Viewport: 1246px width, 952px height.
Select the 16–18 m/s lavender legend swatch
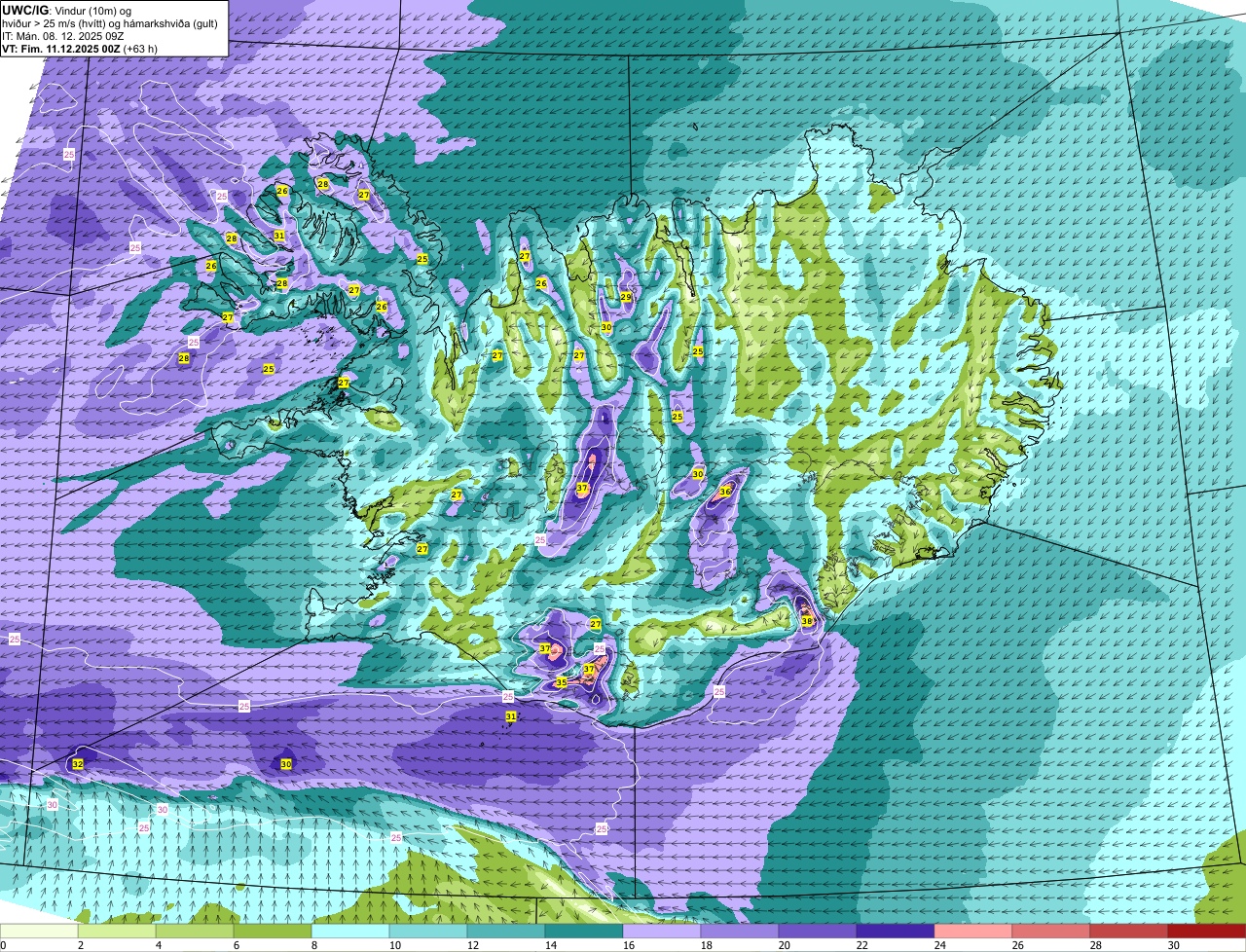[662, 932]
